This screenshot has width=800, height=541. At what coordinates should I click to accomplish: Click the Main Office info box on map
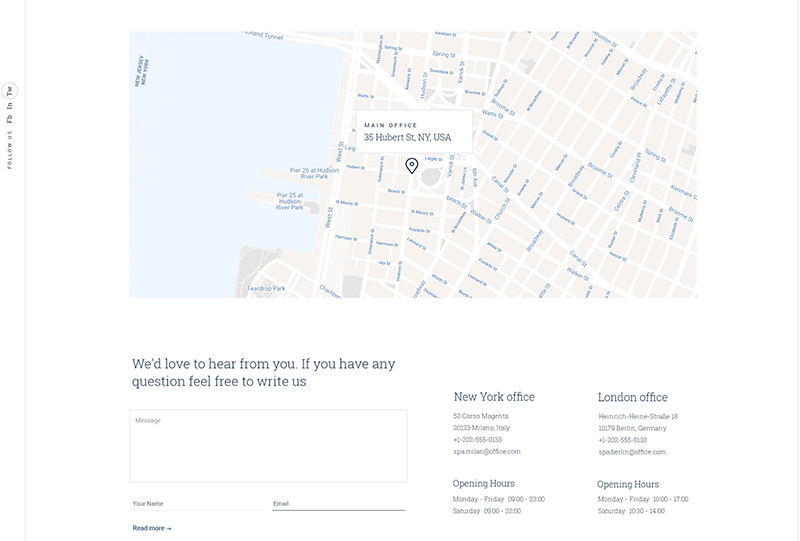pyautogui.click(x=414, y=131)
